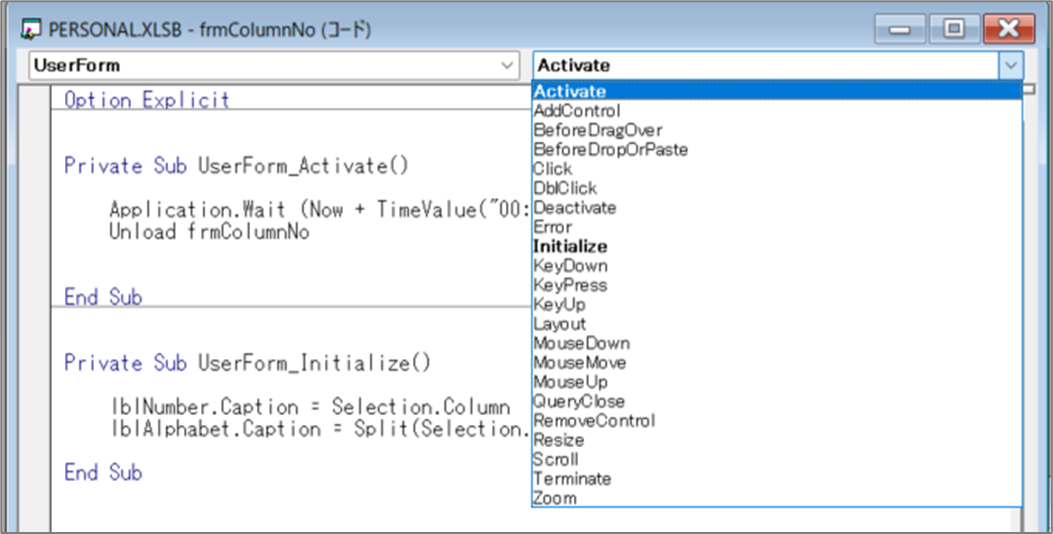The width and height of the screenshot is (1053, 534).
Task: Pick BeforeDropOrPaste from the dropdown list
Action: 777,149
